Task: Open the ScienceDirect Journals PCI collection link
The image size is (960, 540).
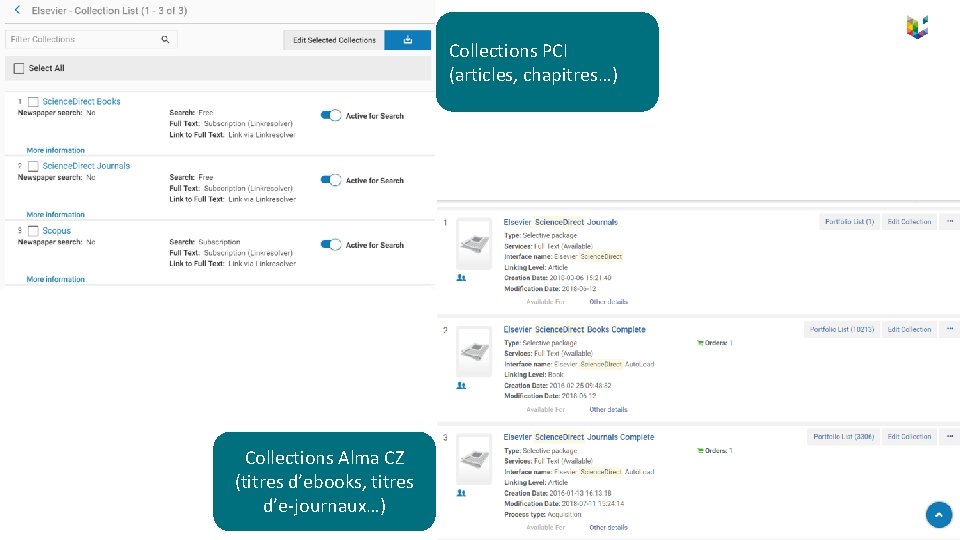Action: tap(86, 166)
